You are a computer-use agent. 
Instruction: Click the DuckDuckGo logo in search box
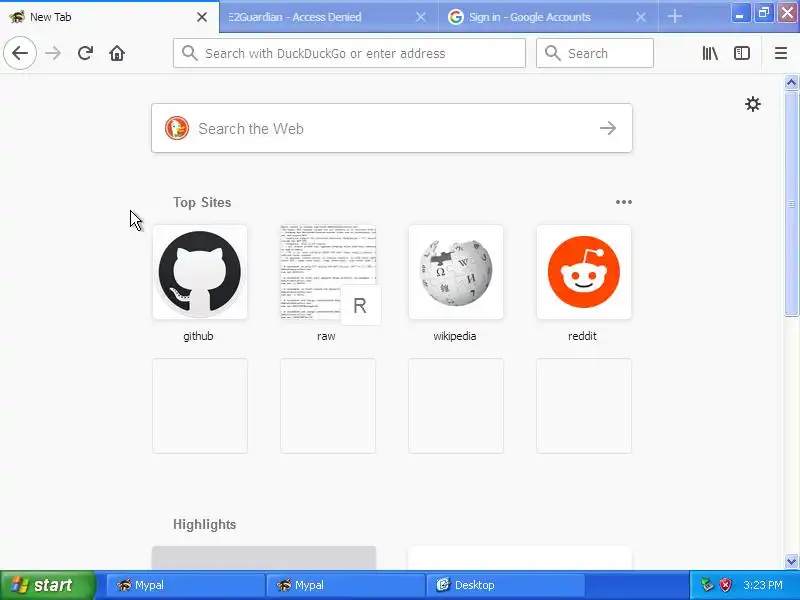pos(177,128)
